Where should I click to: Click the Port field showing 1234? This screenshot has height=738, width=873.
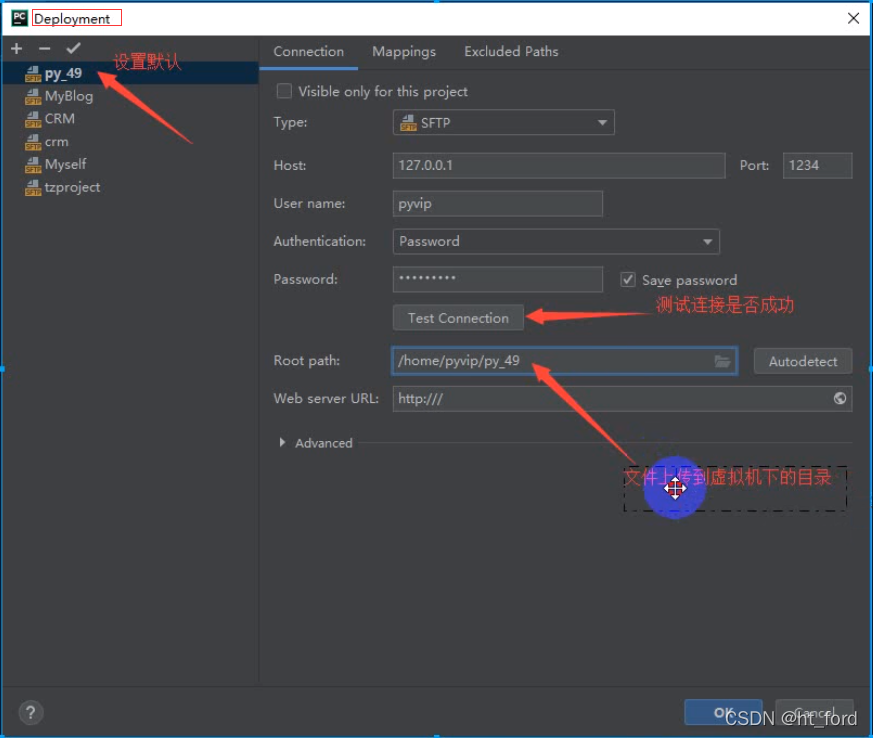point(817,165)
